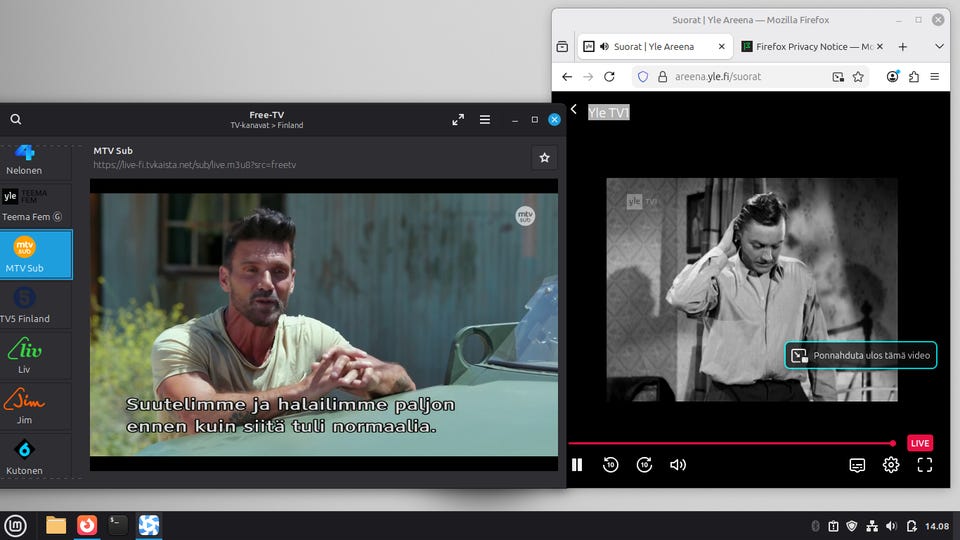Viewport: 960px width, 540px height.
Task: Open Firefox extensions puzzle icon
Action: tap(913, 77)
